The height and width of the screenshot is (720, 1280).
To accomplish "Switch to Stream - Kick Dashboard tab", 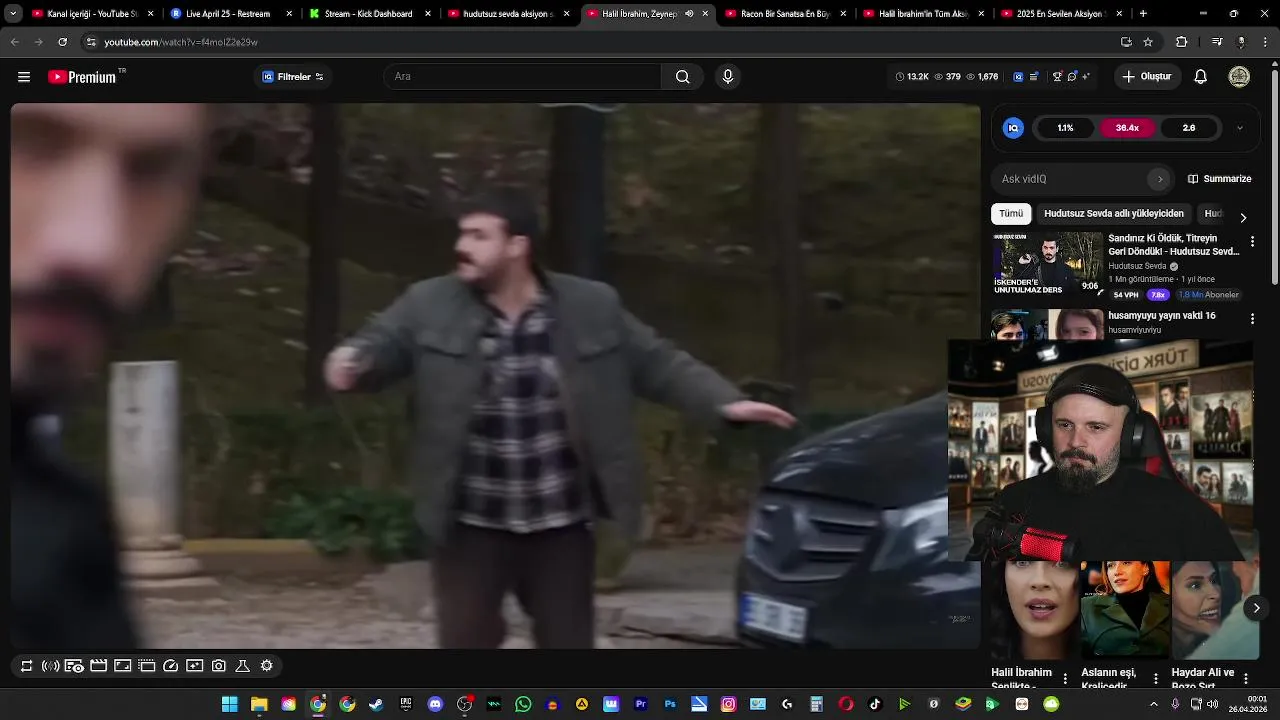I will [368, 14].
